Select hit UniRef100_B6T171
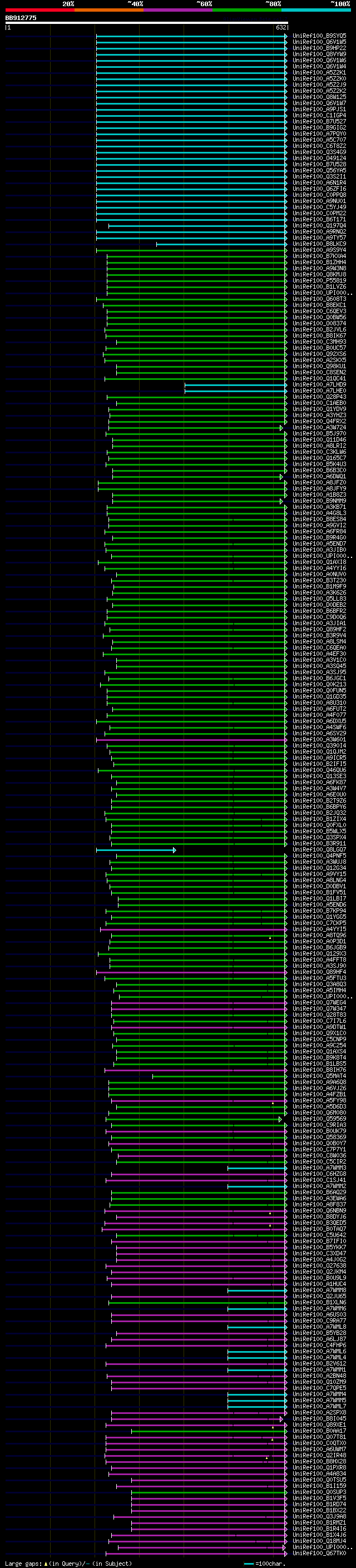 coord(319,219)
